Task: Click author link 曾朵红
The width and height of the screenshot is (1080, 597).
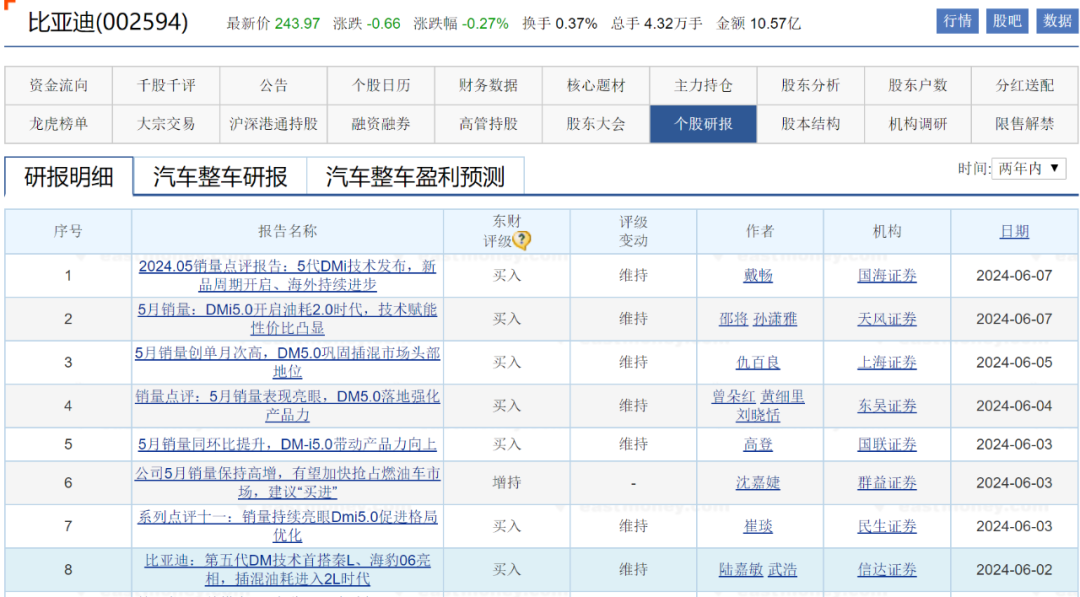Action: coord(734,397)
